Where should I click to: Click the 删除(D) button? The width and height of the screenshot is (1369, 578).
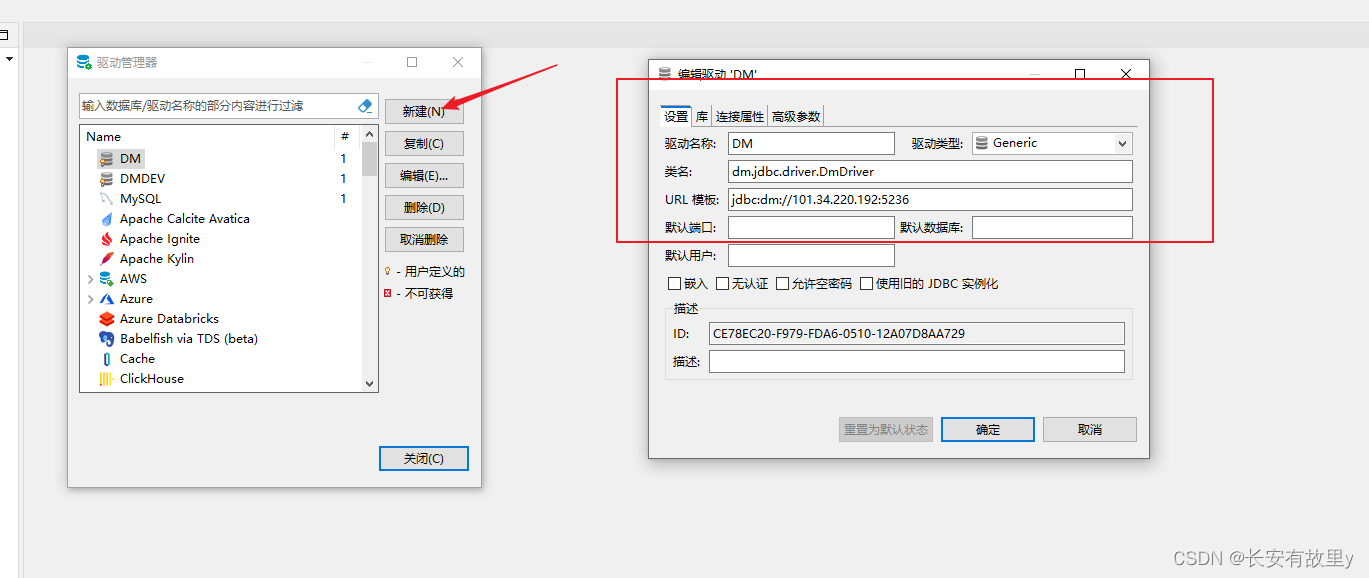click(424, 208)
